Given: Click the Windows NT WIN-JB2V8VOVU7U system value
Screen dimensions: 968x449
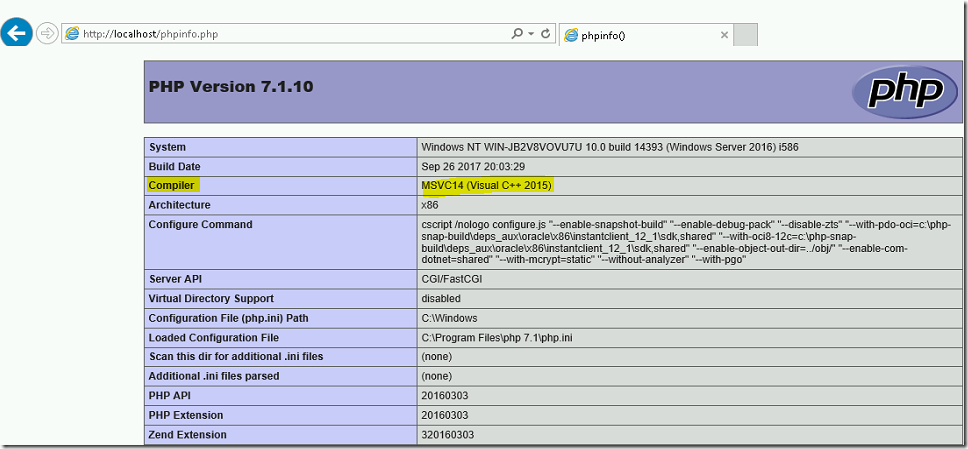Looking at the screenshot, I should tap(611, 147).
